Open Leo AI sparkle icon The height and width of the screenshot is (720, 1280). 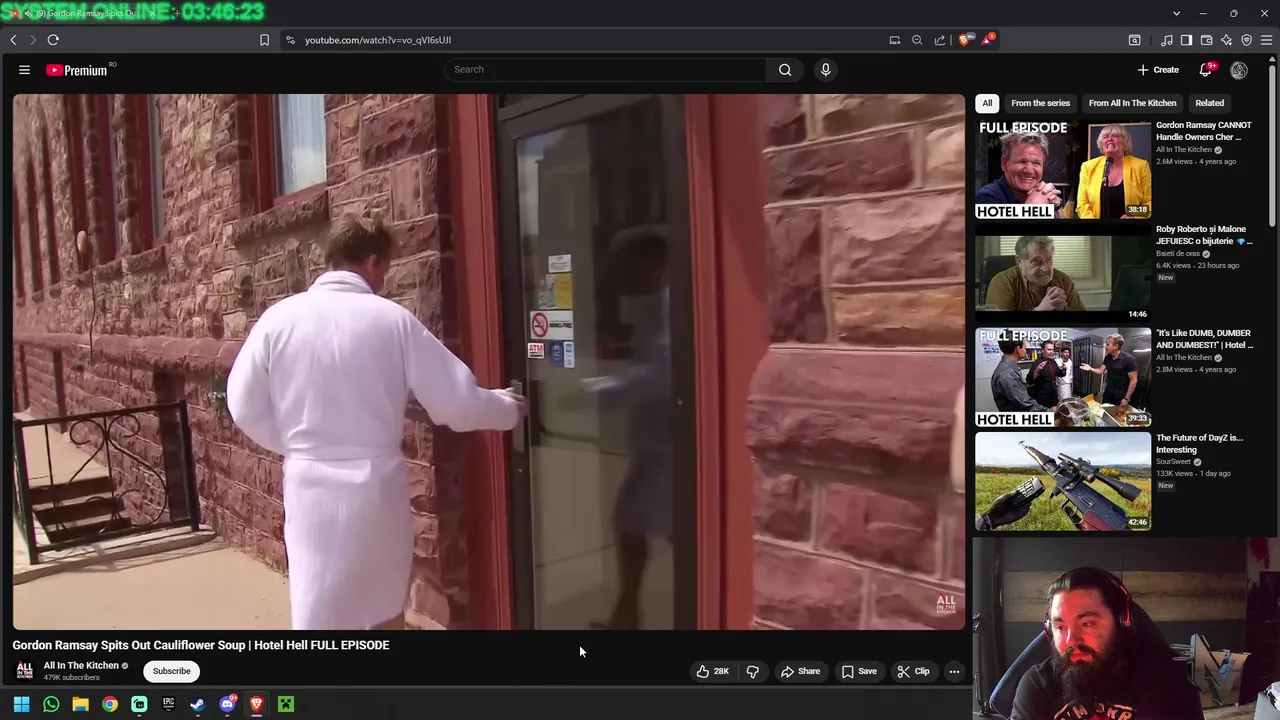click(1227, 40)
